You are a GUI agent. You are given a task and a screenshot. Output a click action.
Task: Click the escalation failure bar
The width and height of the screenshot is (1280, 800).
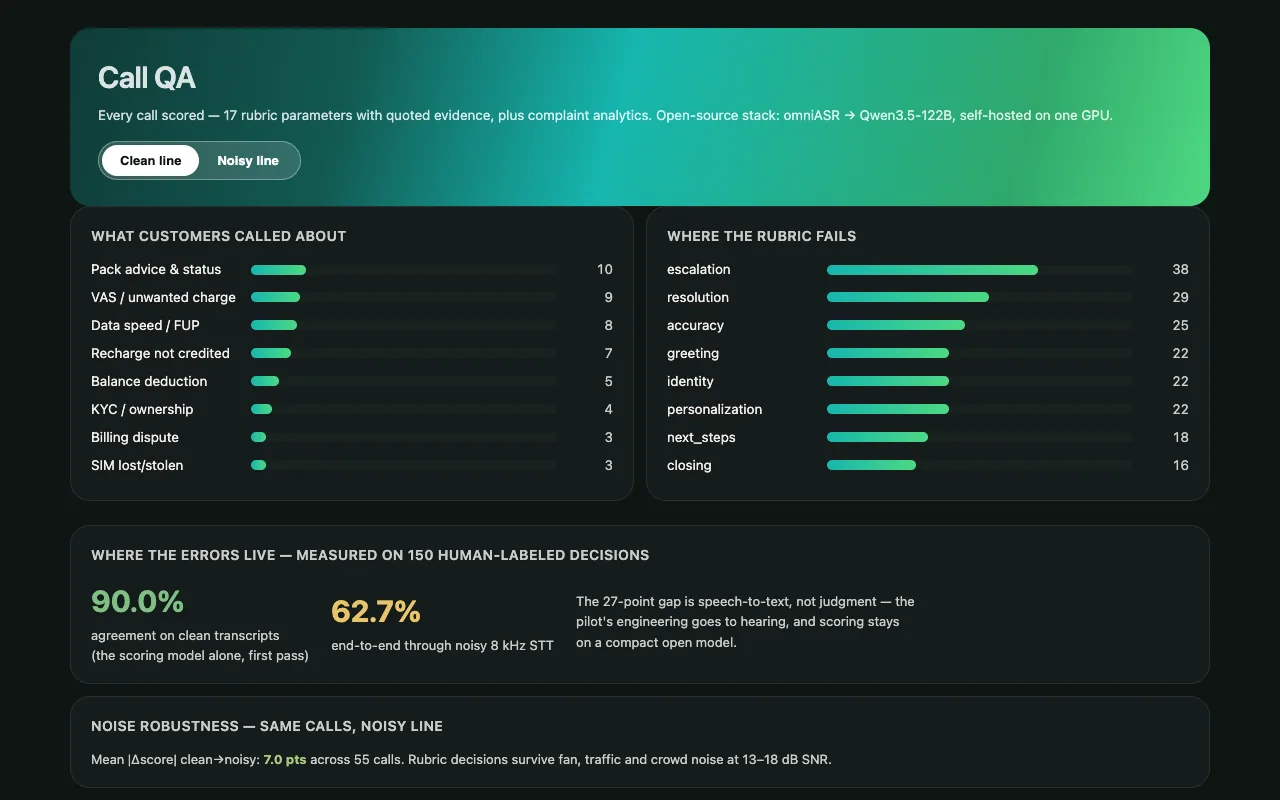click(x=980, y=270)
